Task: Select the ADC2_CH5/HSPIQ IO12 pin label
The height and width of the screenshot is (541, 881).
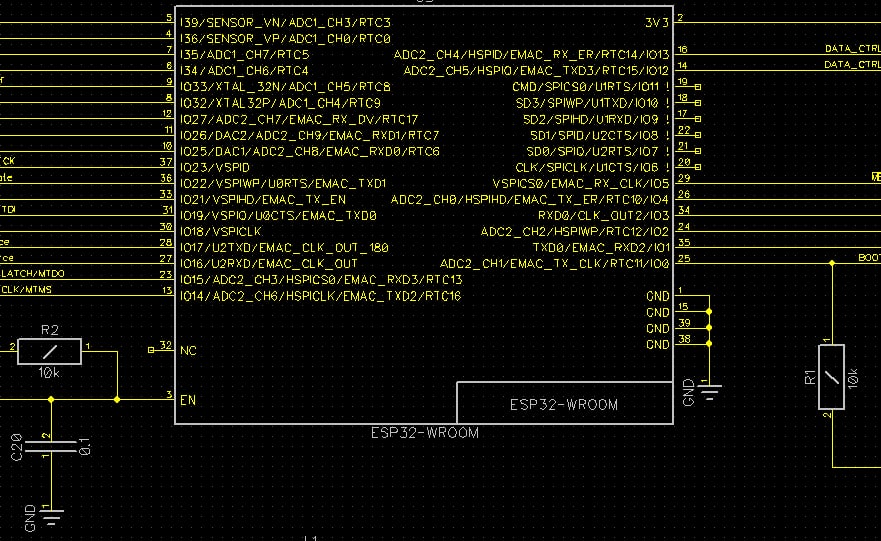Action: click(537, 71)
